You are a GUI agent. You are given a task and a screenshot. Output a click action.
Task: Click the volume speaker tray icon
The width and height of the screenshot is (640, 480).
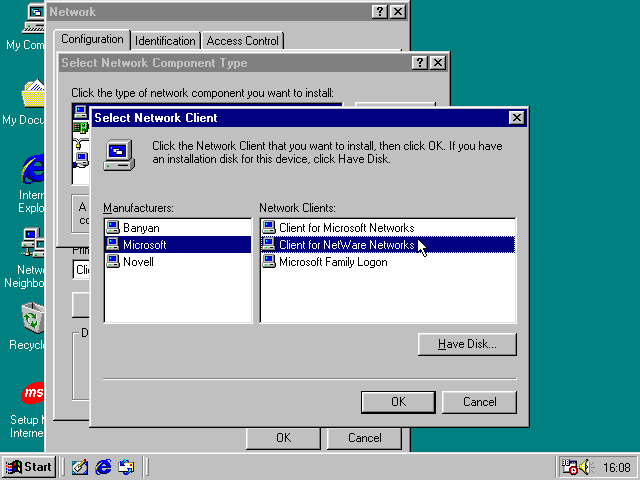(586, 467)
